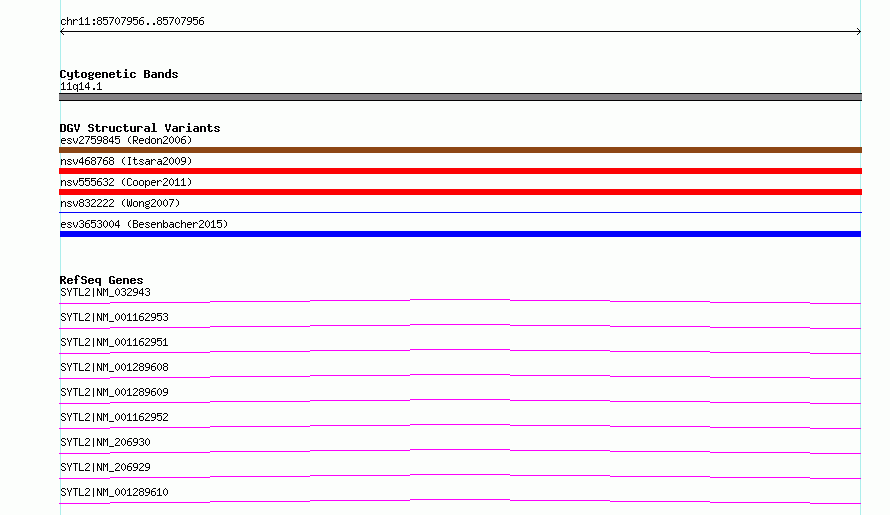Open the SYTL2|NM_001289608 transcript label
The width and height of the screenshot is (890, 515).
coord(114,367)
